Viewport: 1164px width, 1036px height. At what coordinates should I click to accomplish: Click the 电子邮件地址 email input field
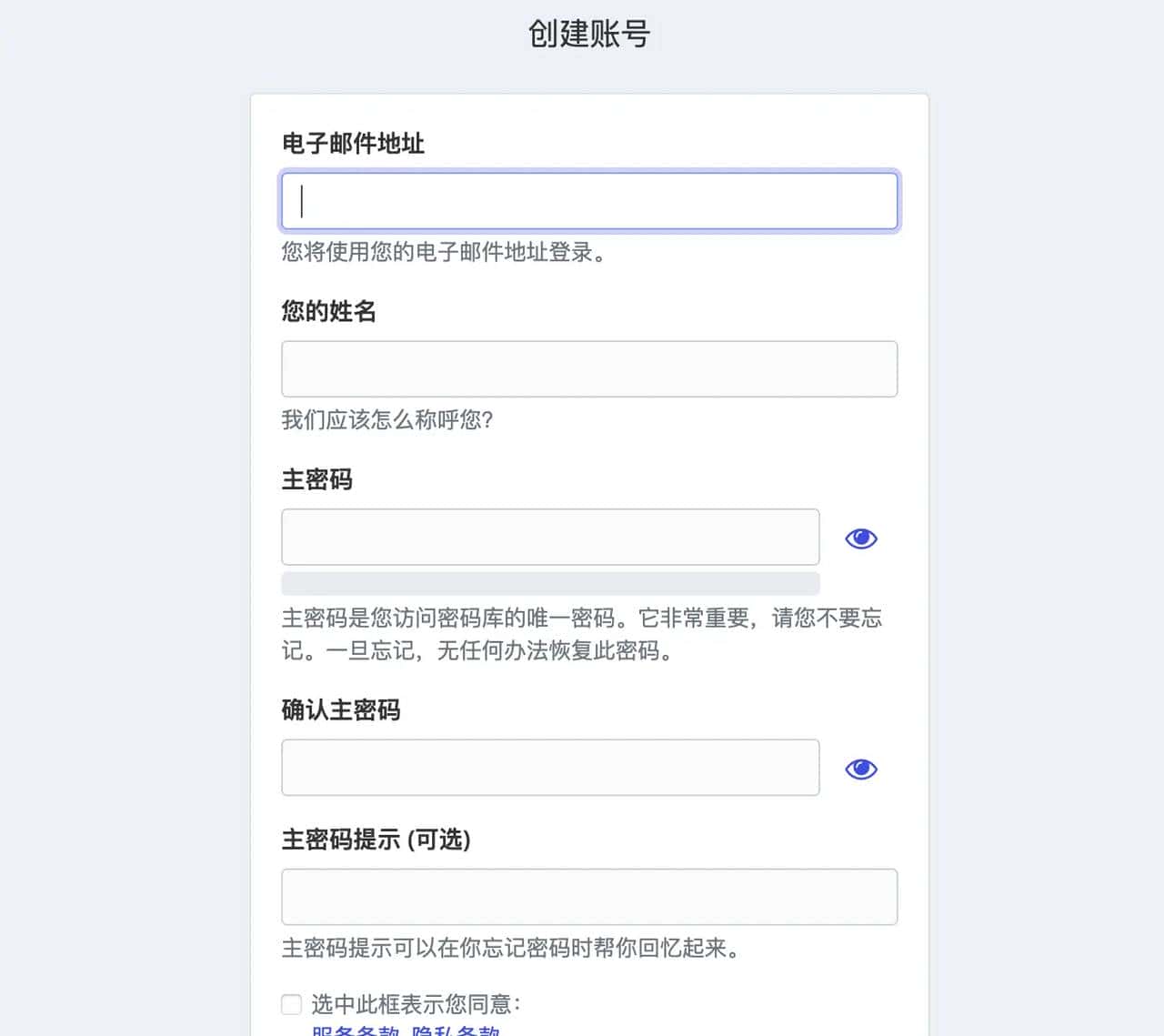(x=589, y=200)
